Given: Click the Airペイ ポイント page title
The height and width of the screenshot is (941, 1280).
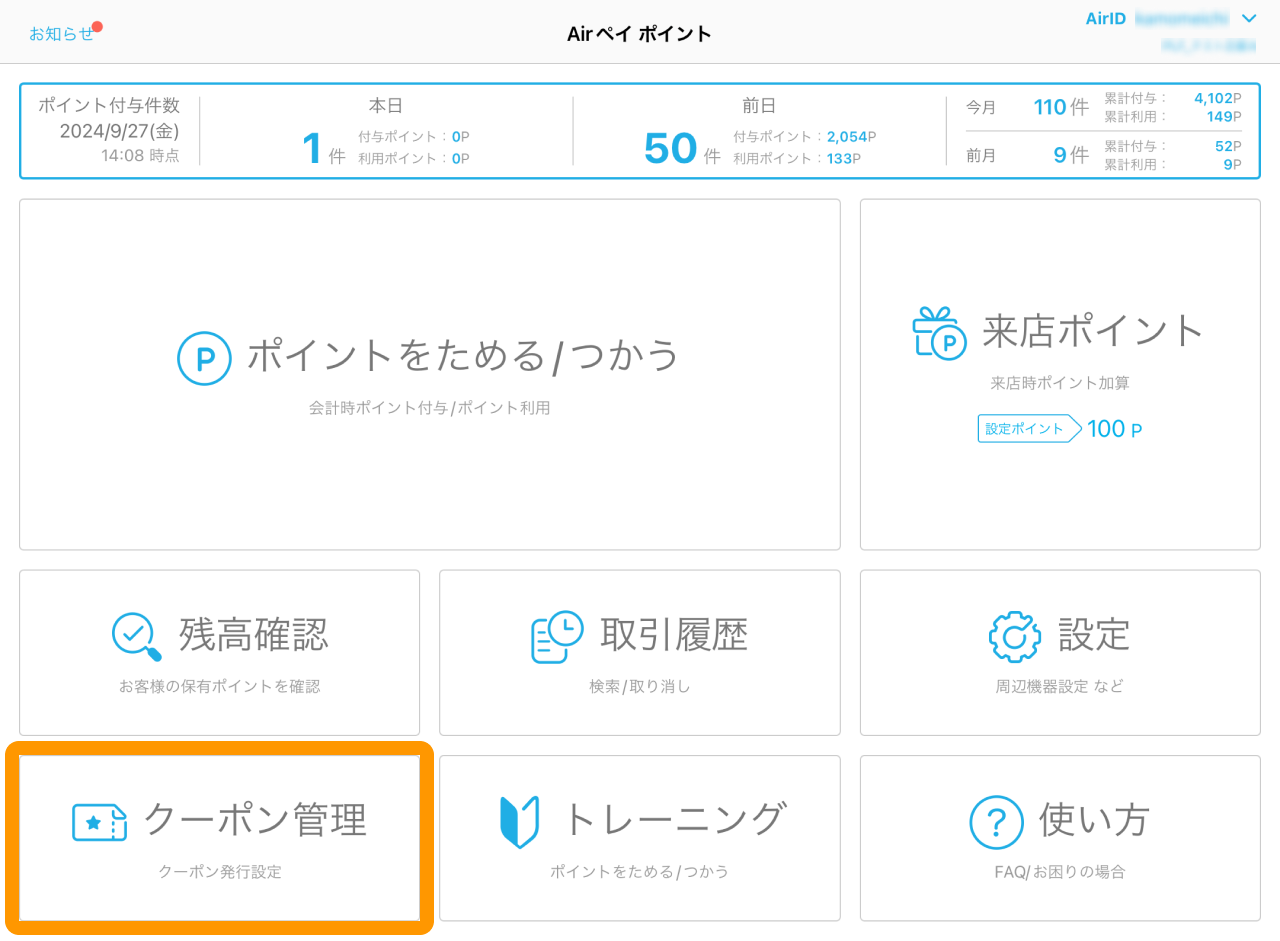Looking at the screenshot, I should 640,34.
